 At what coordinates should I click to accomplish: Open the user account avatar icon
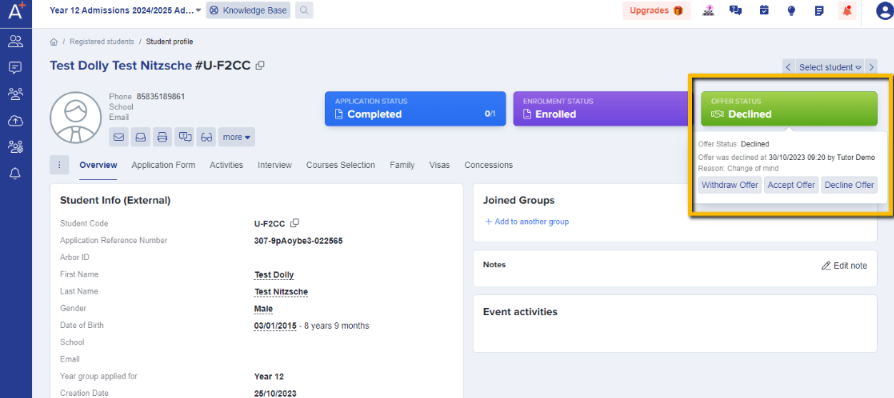pos(884,11)
